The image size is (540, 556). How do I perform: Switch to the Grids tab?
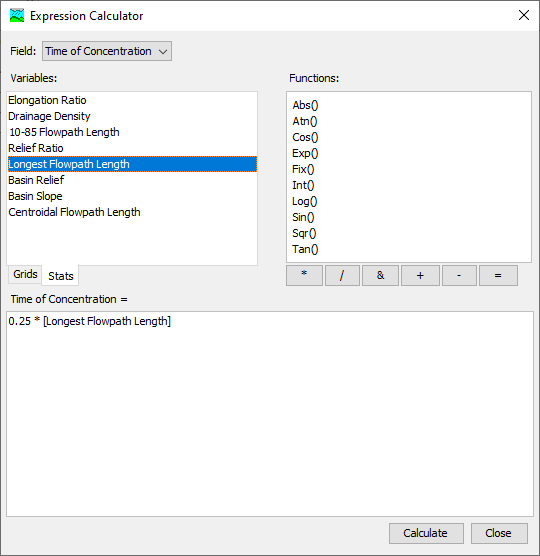(25, 274)
